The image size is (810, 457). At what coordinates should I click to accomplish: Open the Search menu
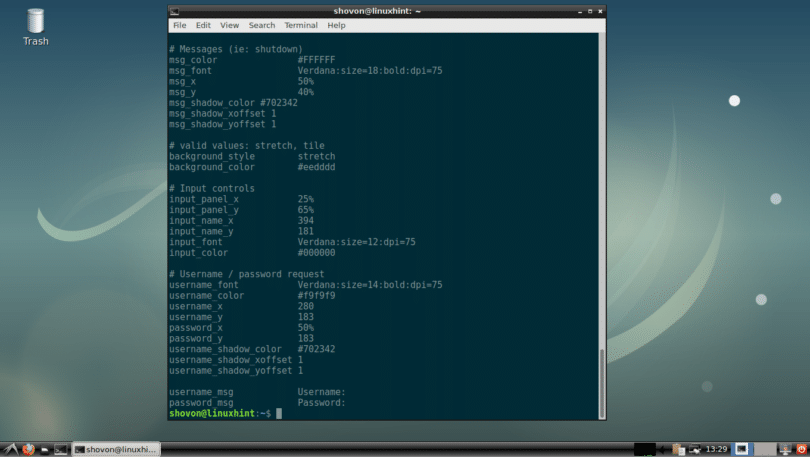262,25
